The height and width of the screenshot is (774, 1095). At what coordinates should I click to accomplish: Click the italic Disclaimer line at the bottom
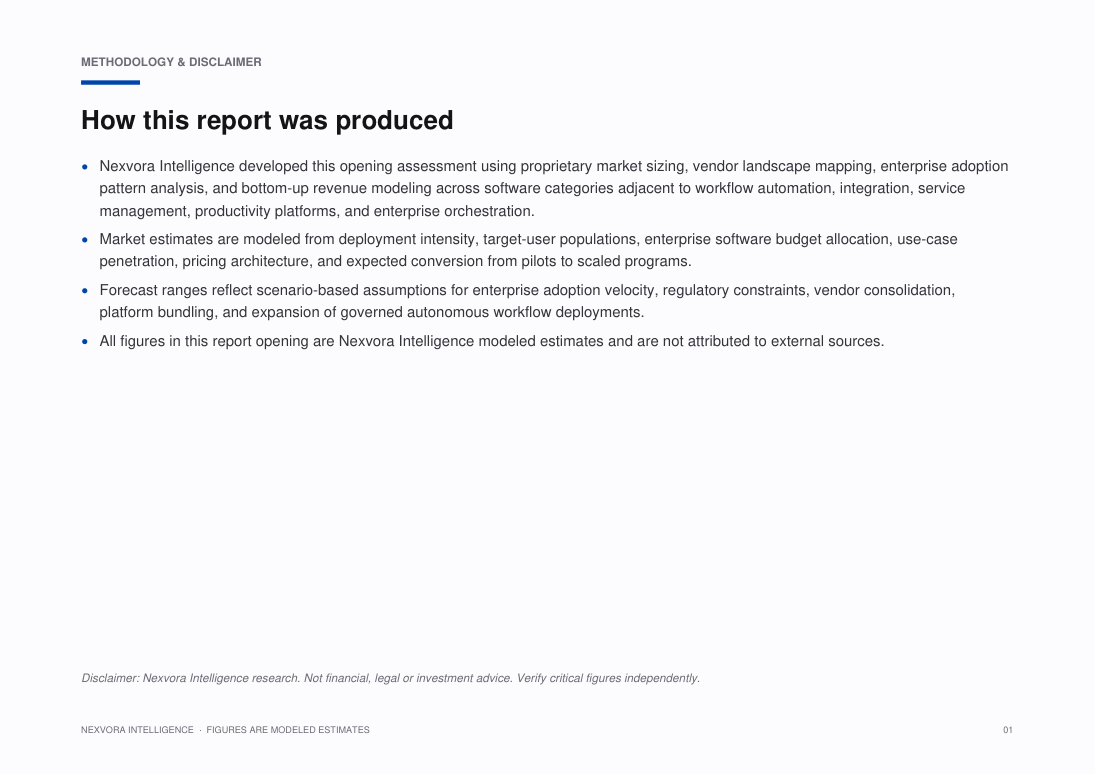click(x=390, y=678)
